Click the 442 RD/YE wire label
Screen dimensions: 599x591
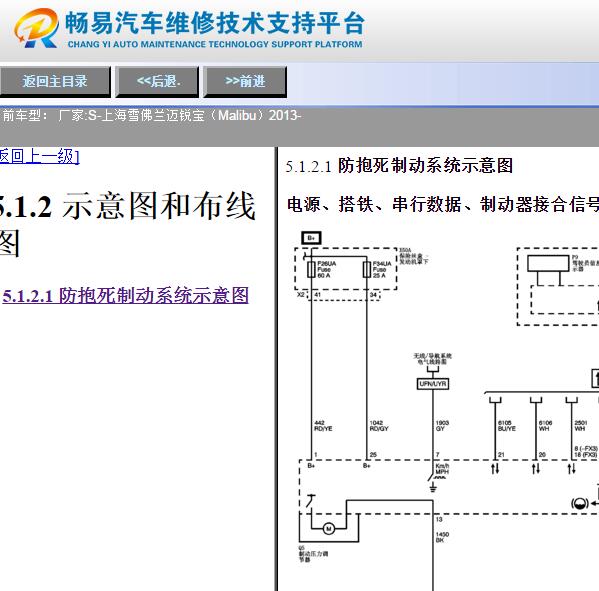click(x=323, y=426)
